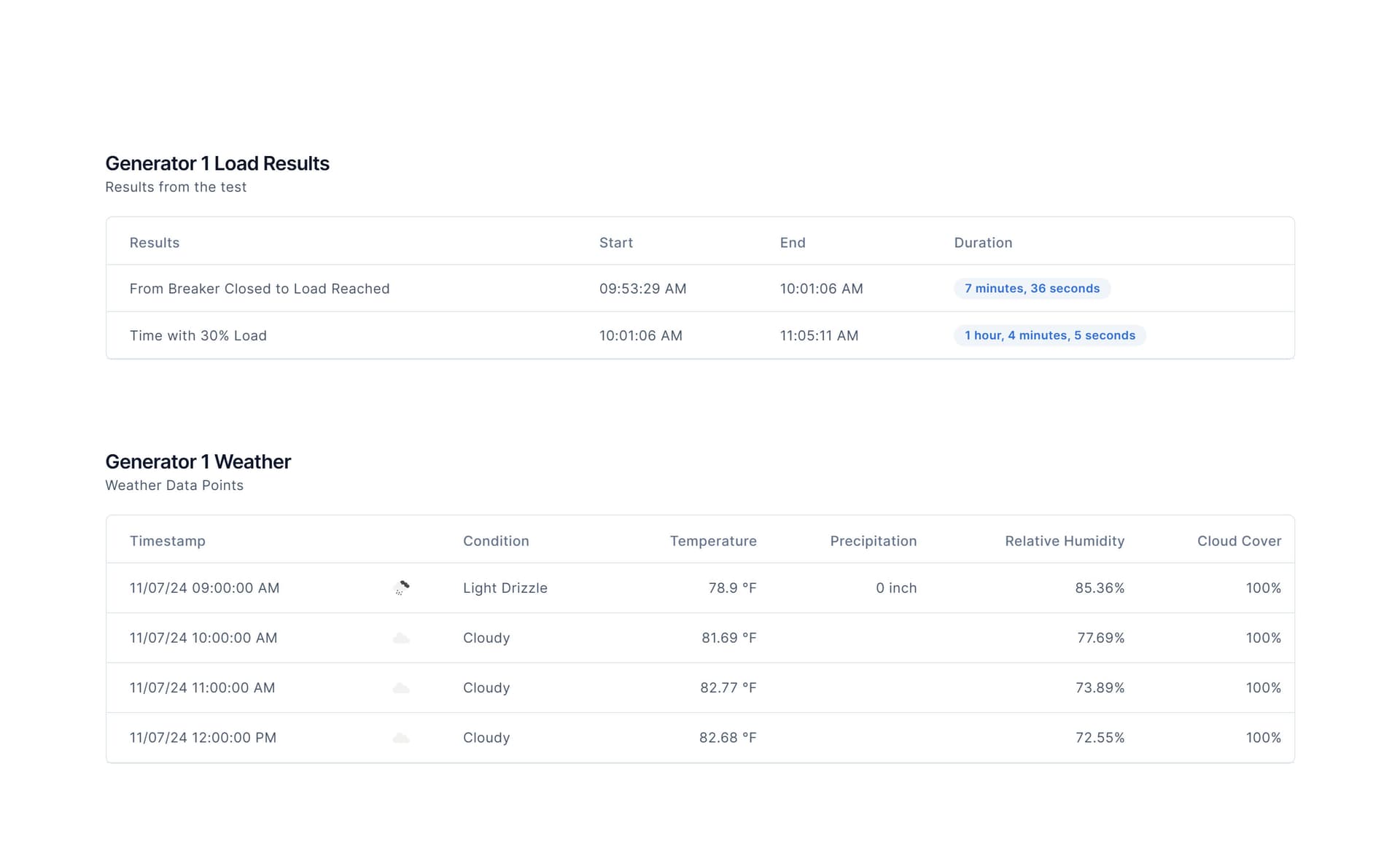Select the cloudy icon for 10:00 AM row
1400x850 pixels.
(402, 637)
